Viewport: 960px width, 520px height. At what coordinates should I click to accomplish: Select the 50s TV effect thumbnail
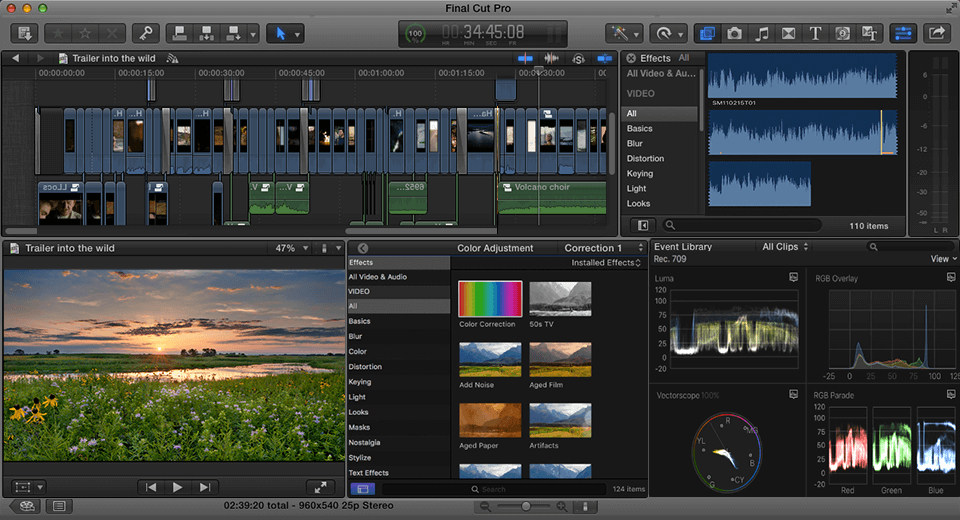coord(560,299)
